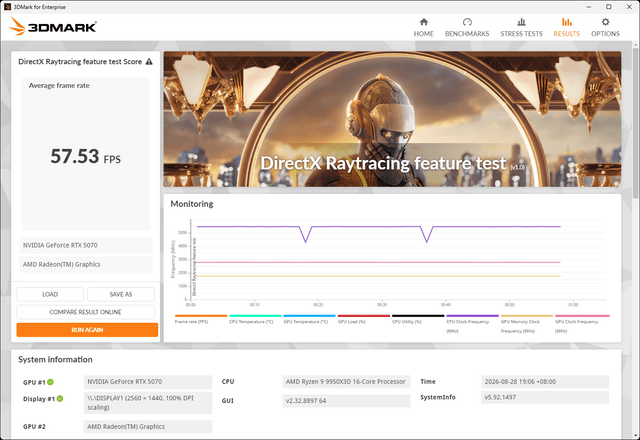Click the purple CPU Clock color bar
640x440 pixels.
(472, 316)
